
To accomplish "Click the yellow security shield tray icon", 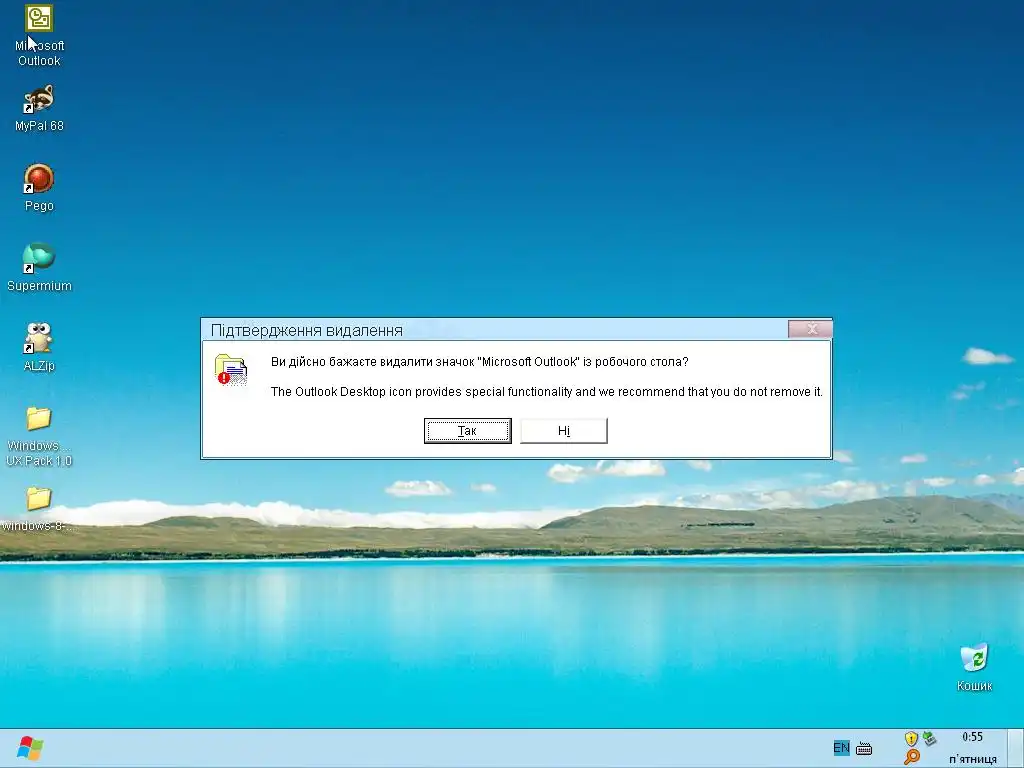I will (911, 739).
